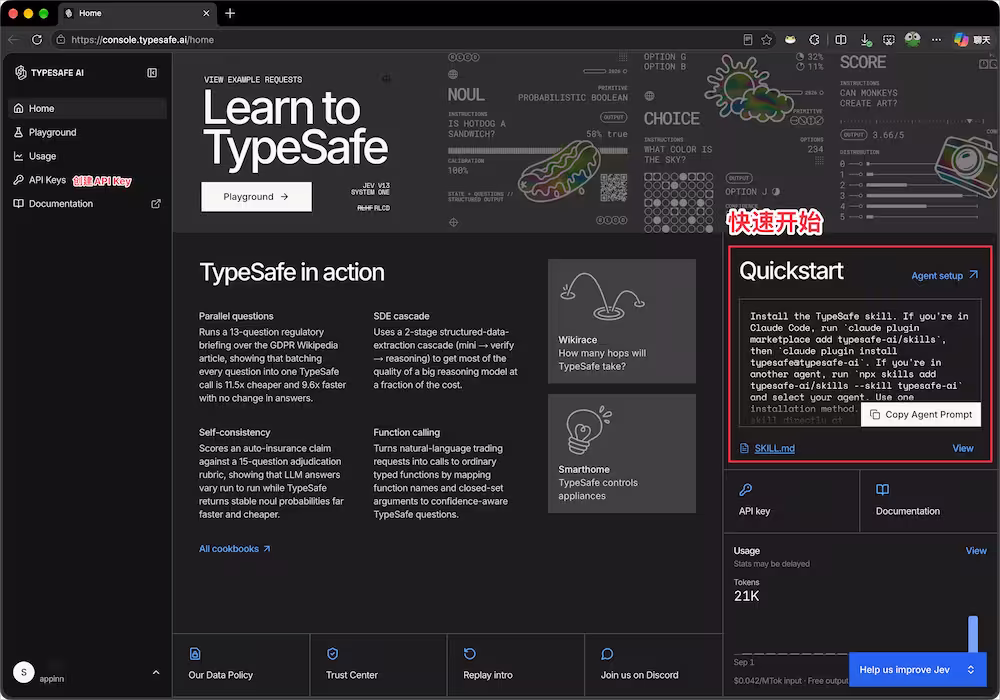The height and width of the screenshot is (700, 1000).
Task: Open Playground in the sidebar
Action: [88, 132]
